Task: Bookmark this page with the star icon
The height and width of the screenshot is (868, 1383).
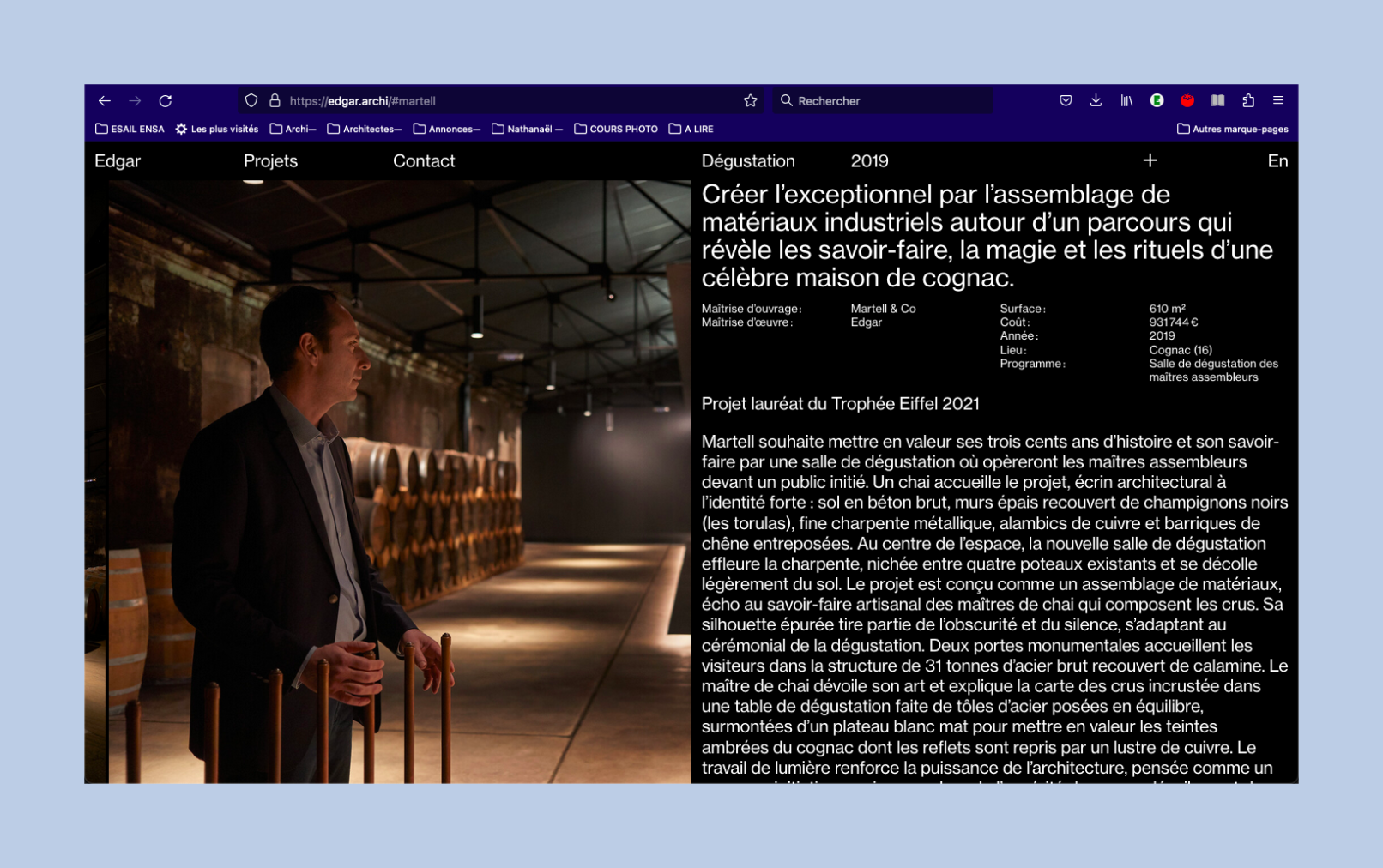Action: coord(751,101)
